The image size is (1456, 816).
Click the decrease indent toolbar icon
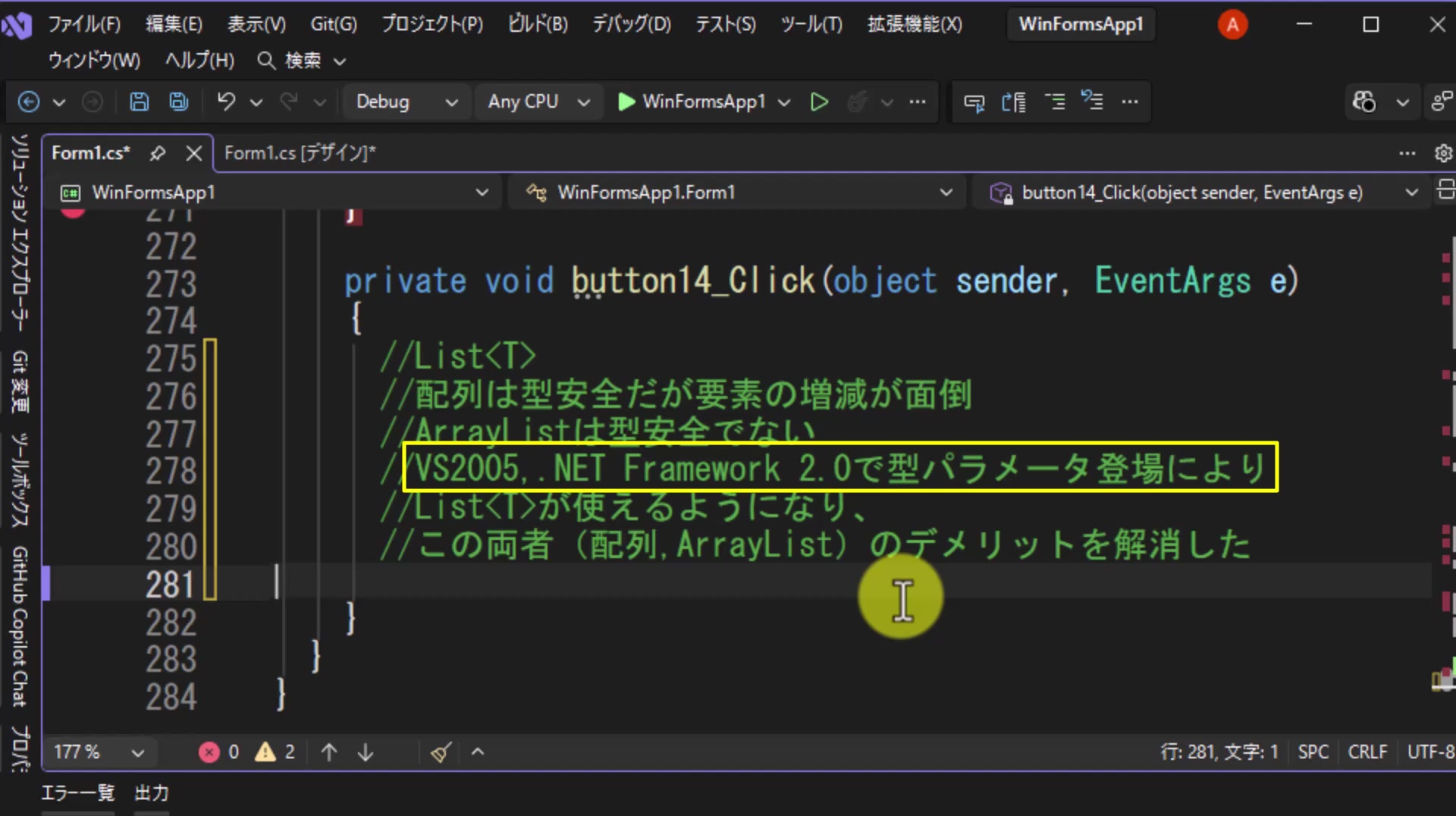pyautogui.click(x=1055, y=102)
